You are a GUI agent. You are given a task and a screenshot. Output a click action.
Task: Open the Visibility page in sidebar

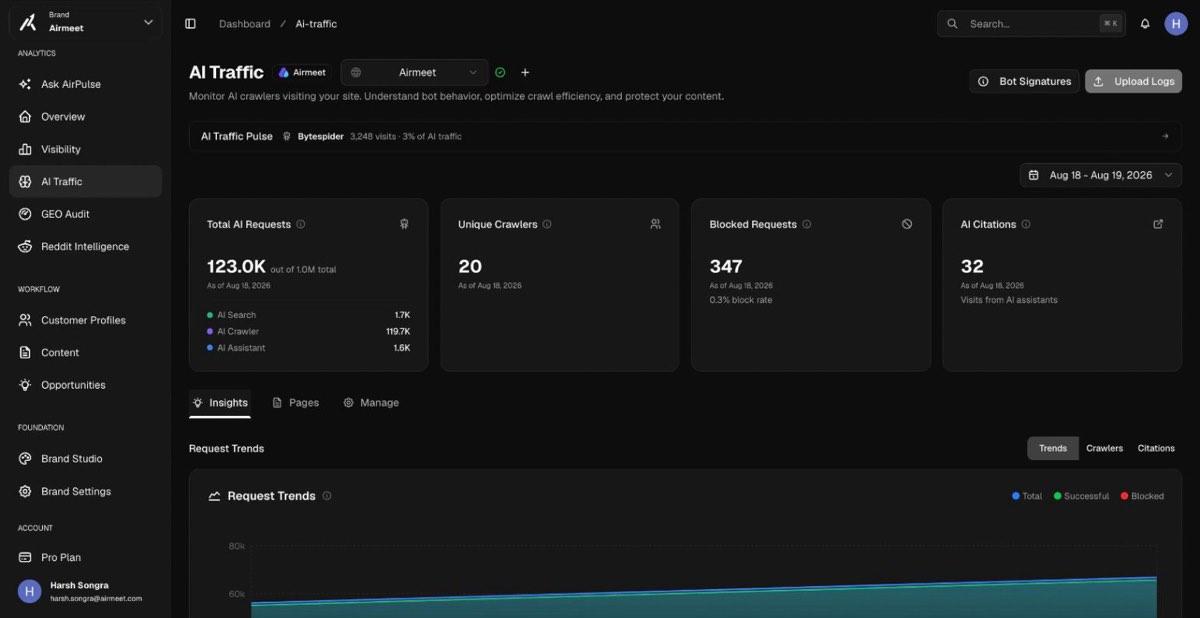85,149
